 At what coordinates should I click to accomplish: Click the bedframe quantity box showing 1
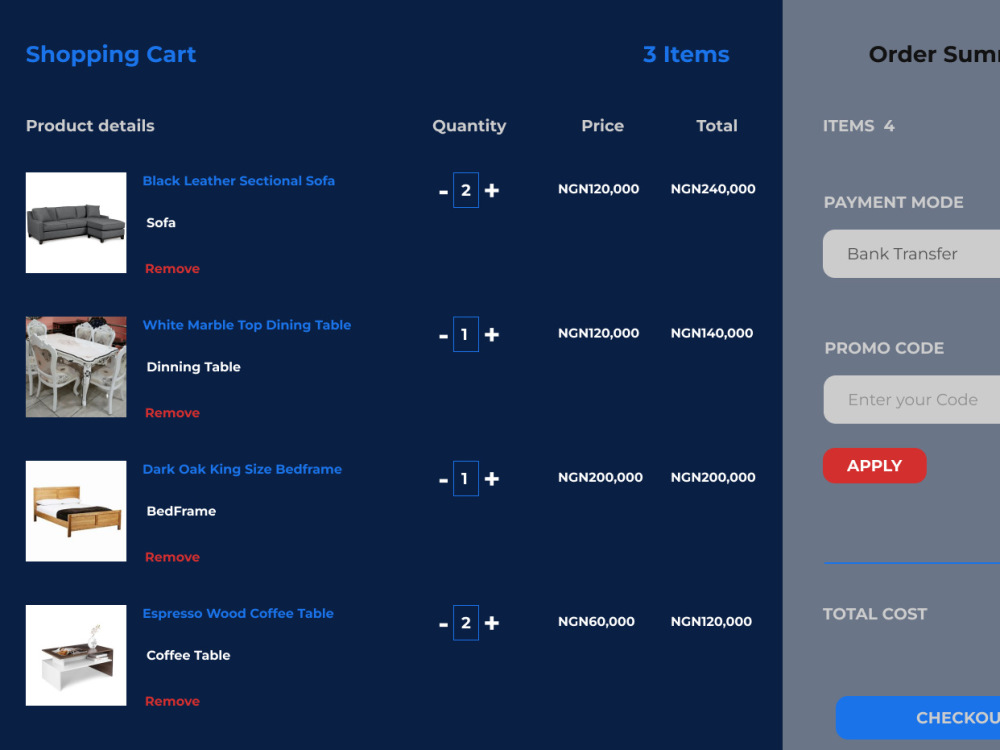(466, 478)
